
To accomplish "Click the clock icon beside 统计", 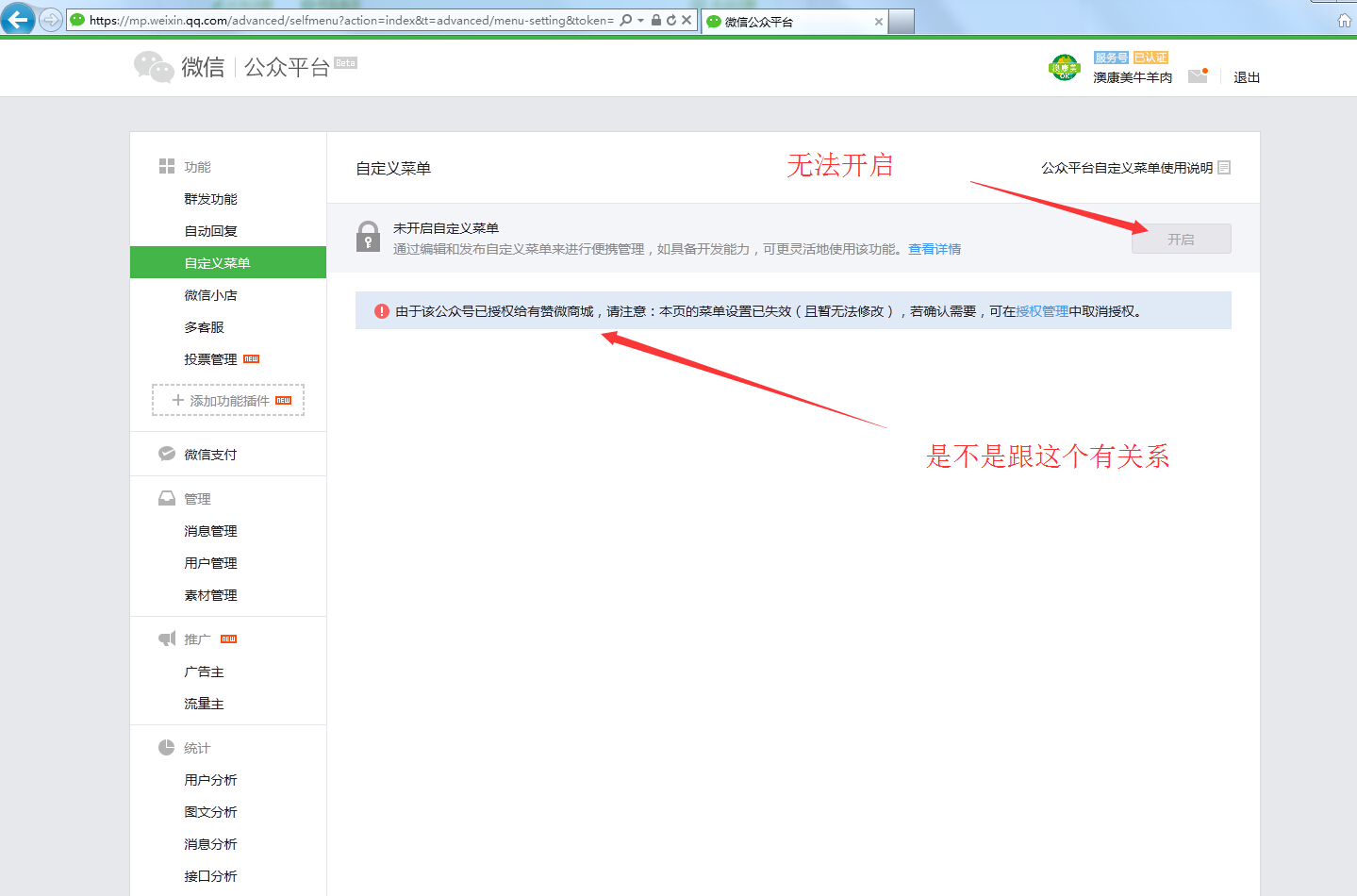I will coord(166,747).
